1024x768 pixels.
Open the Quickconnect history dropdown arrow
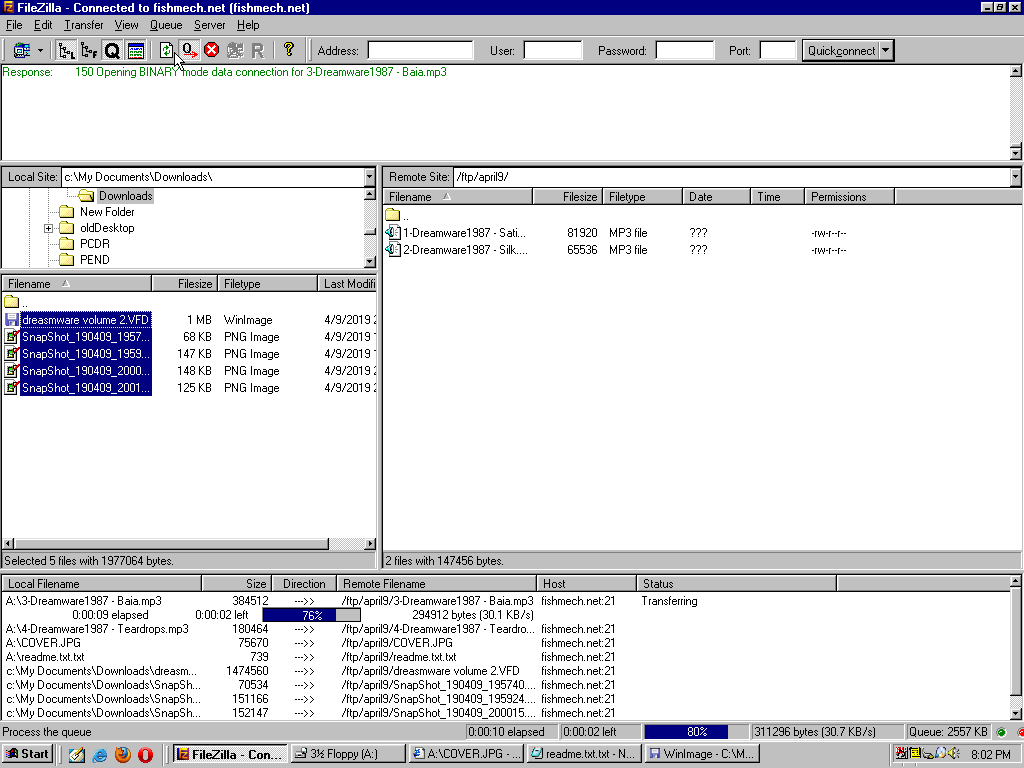coord(886,50)
